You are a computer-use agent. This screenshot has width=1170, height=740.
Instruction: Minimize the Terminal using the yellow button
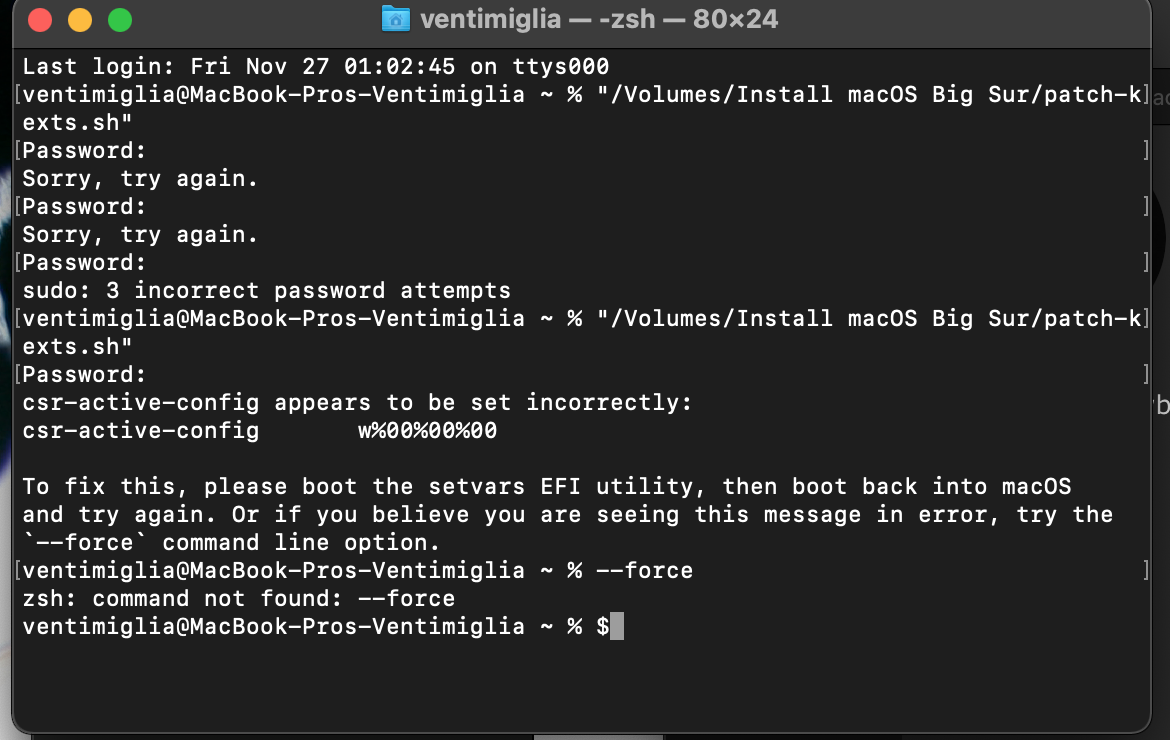(x=80, y=20)
